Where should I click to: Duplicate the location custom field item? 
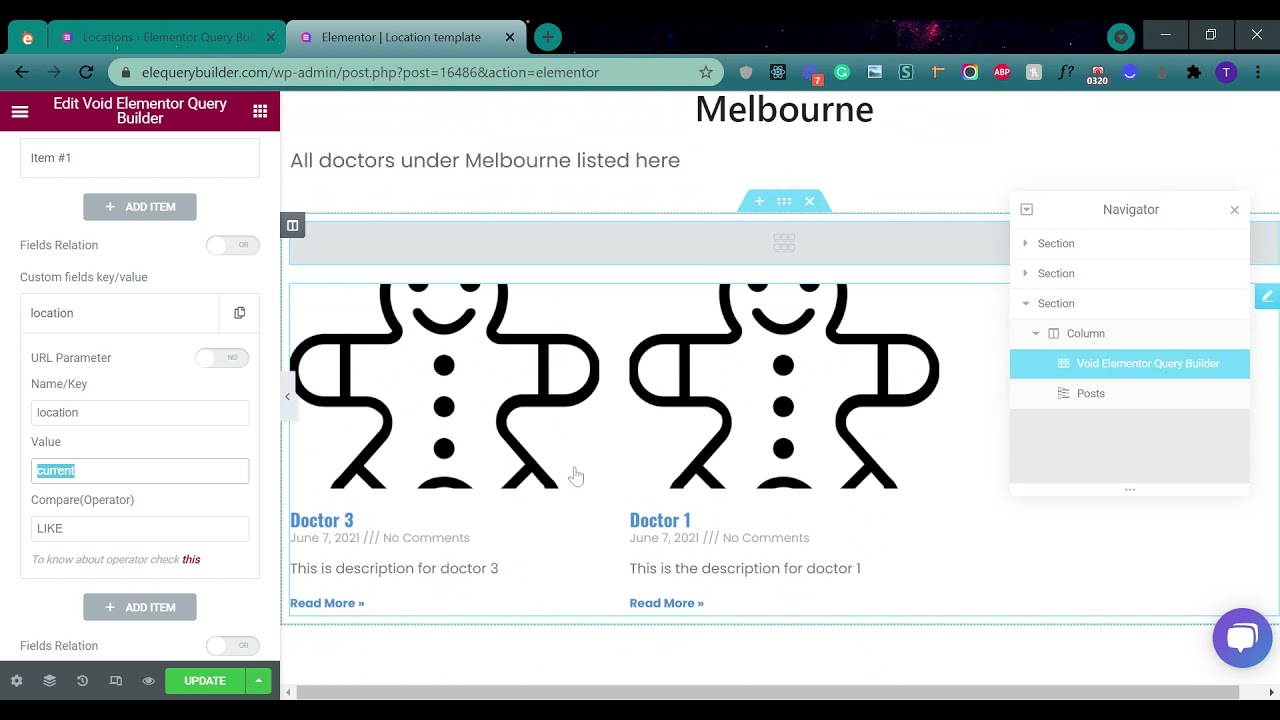240,313
